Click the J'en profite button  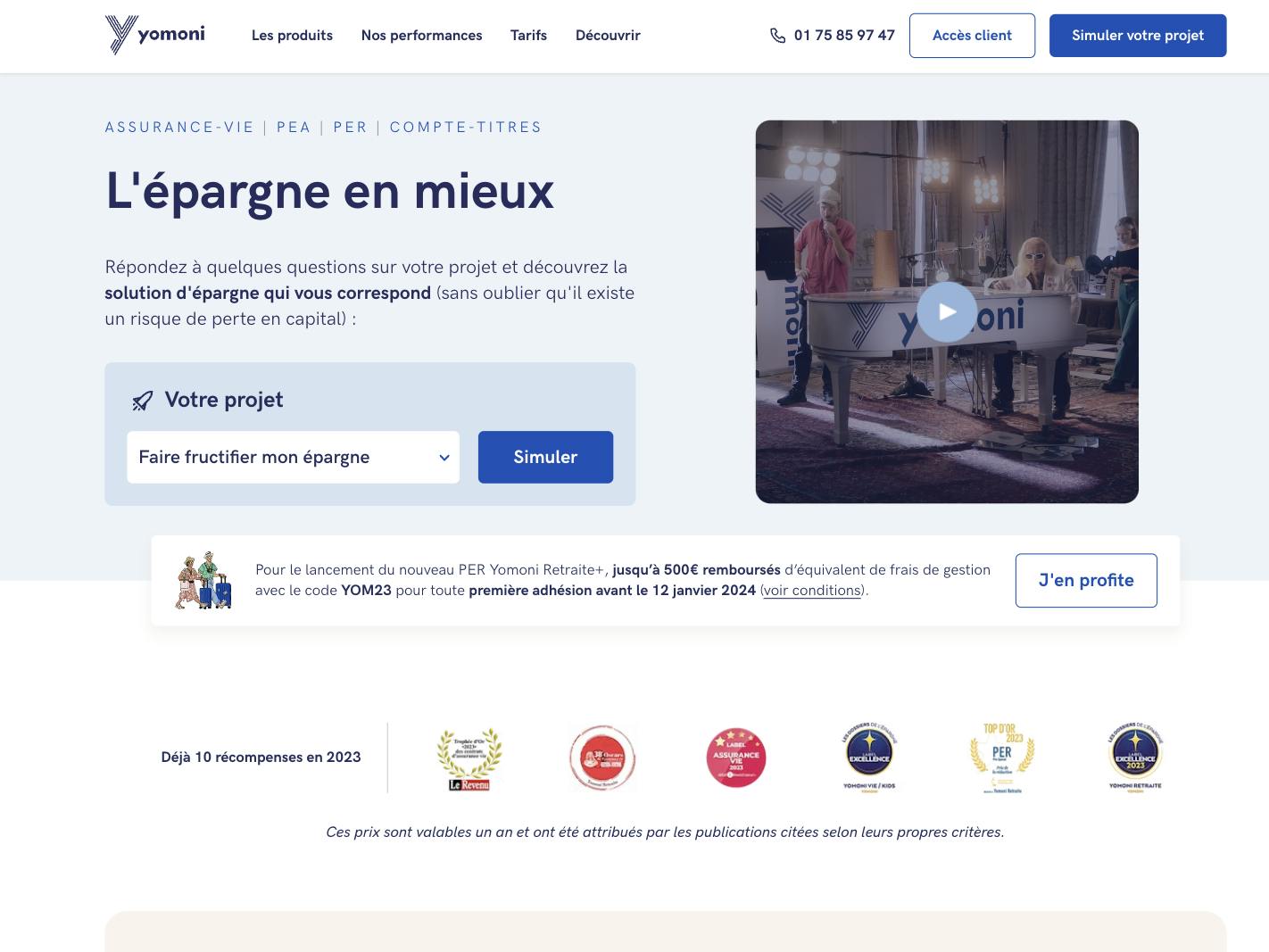click(x=1086, y=580)
